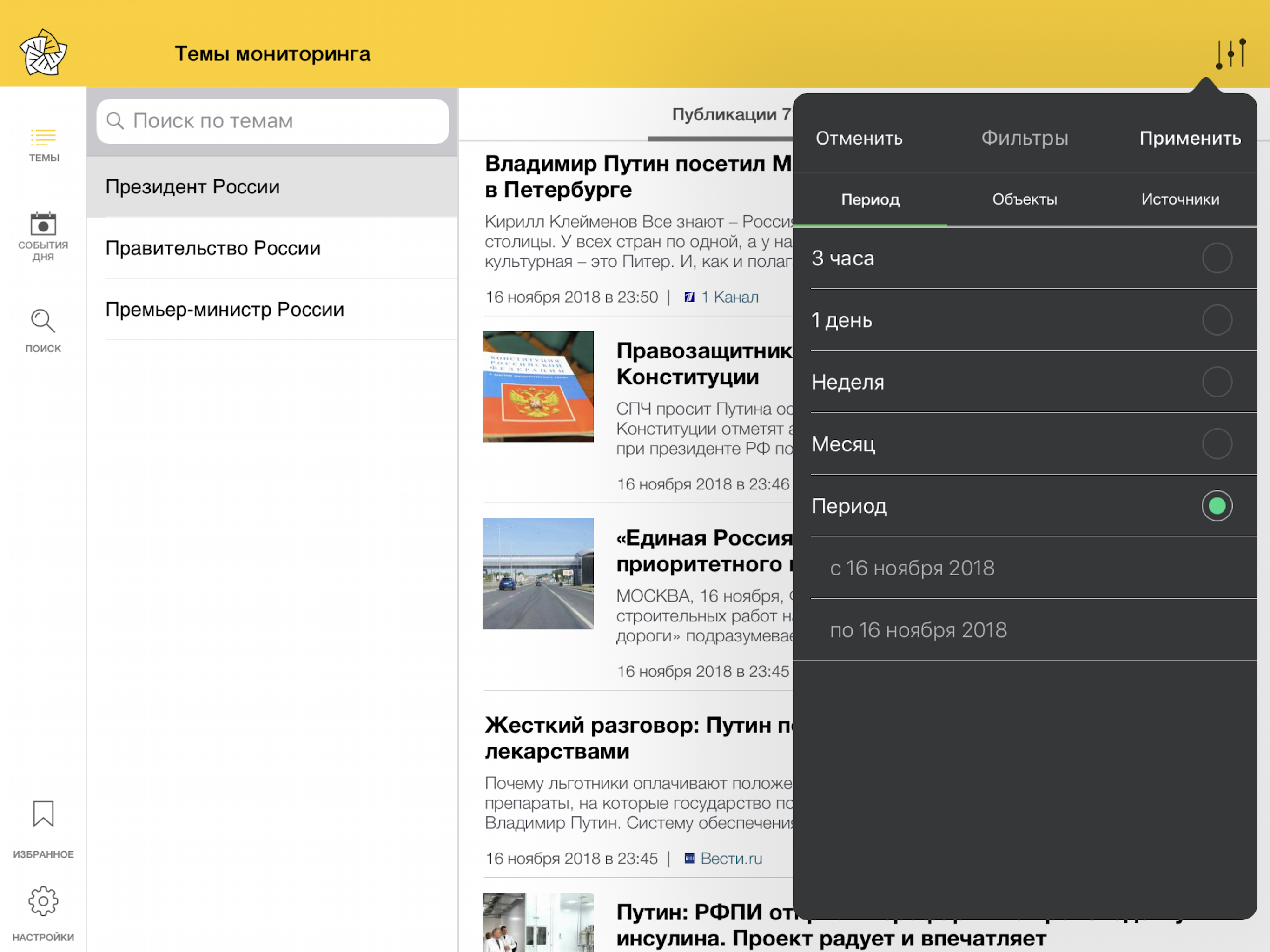Click Темы мониторинга header title
Screen dimensions: 1270x952
pyautogui.click(x=273, y=54)
